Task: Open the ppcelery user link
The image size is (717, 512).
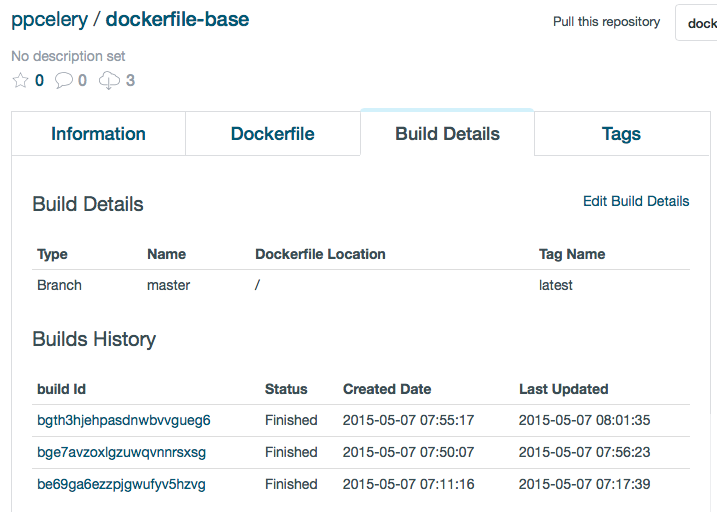Action: coord(47,19)
